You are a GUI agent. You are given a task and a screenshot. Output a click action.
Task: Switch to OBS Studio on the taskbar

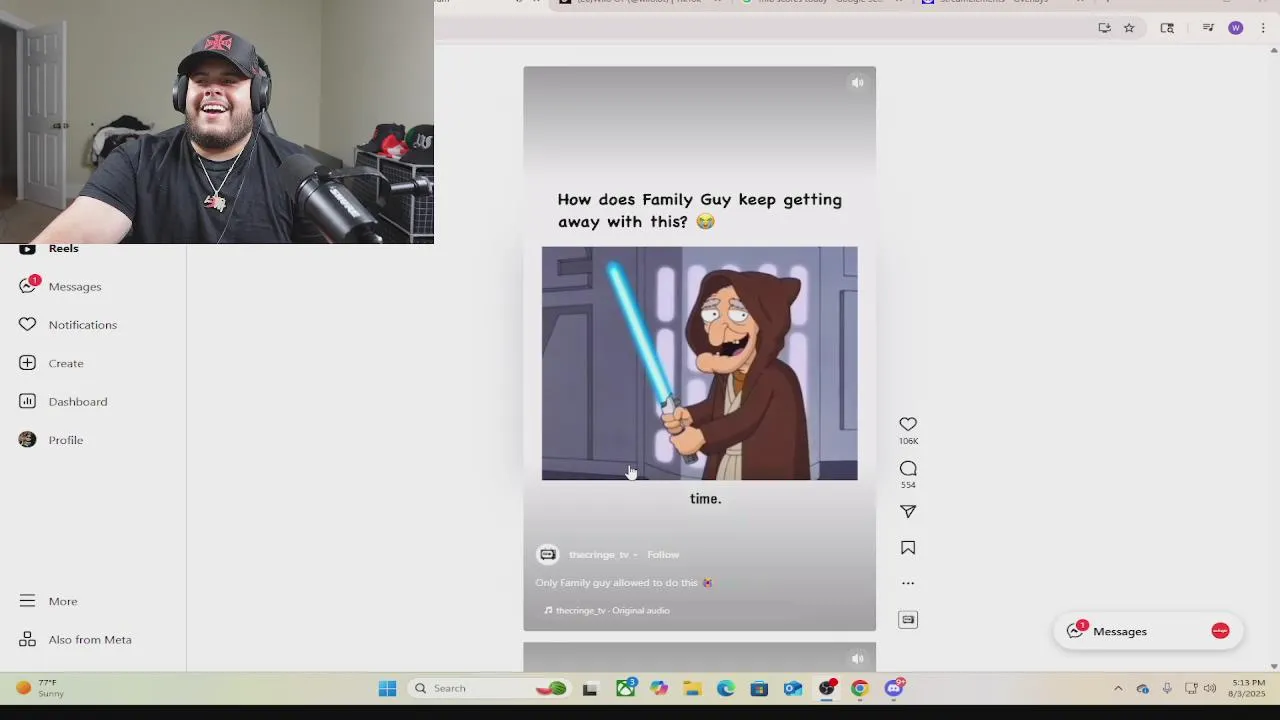pos(827,688)
